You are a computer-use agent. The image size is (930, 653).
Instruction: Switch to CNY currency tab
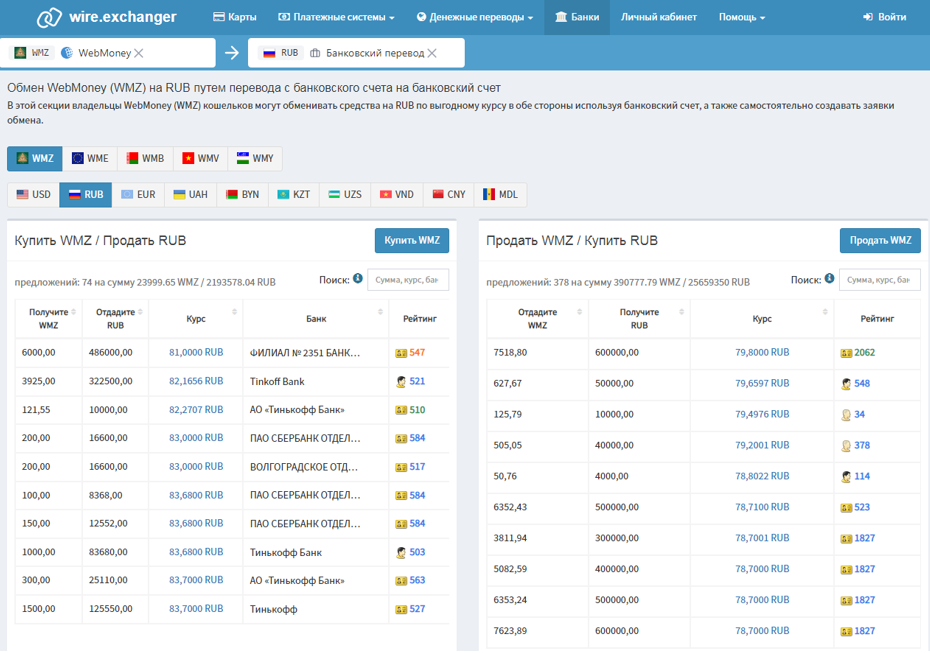point(449,195)
